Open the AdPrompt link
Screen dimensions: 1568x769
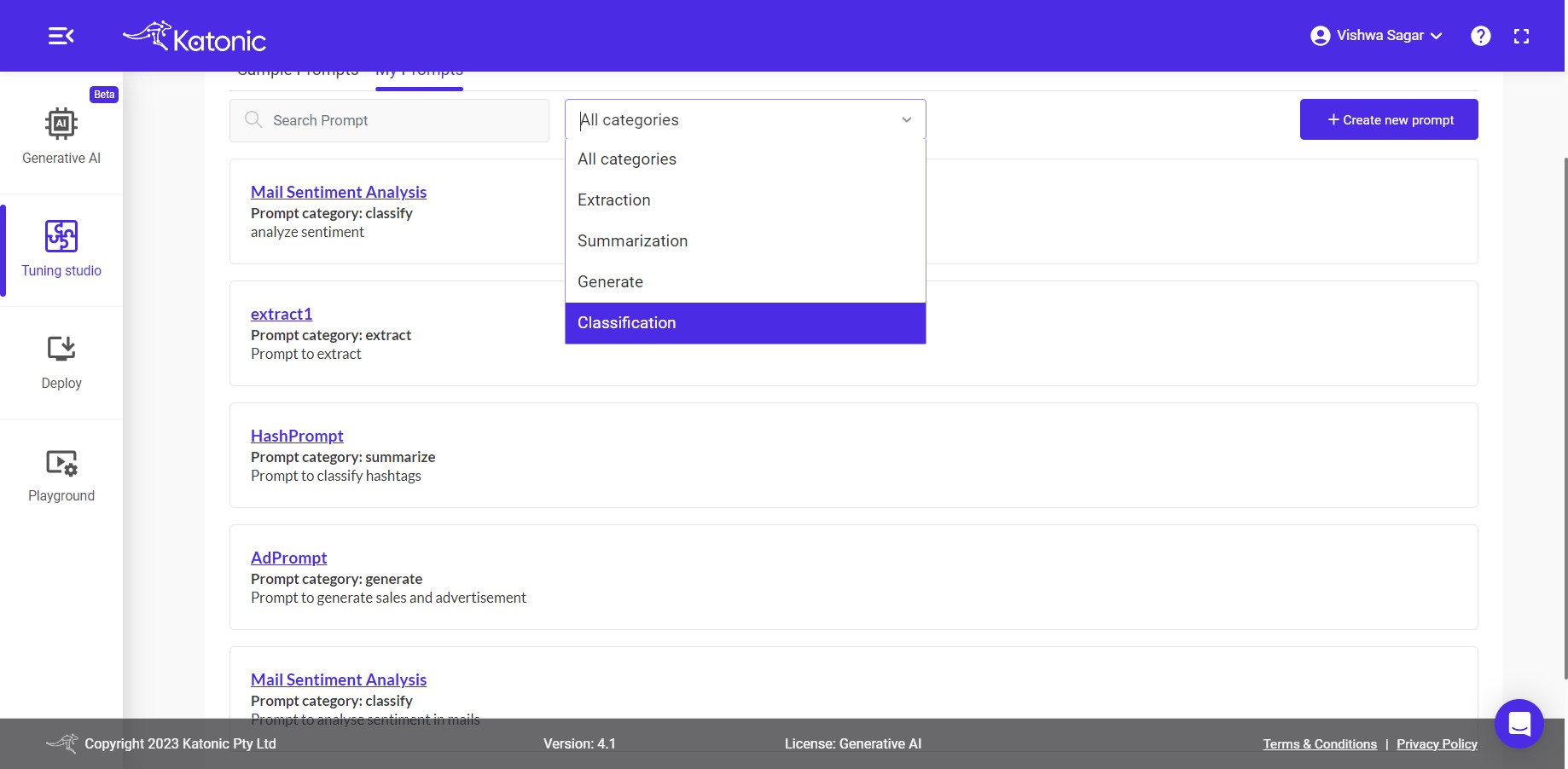pos(289,558)
